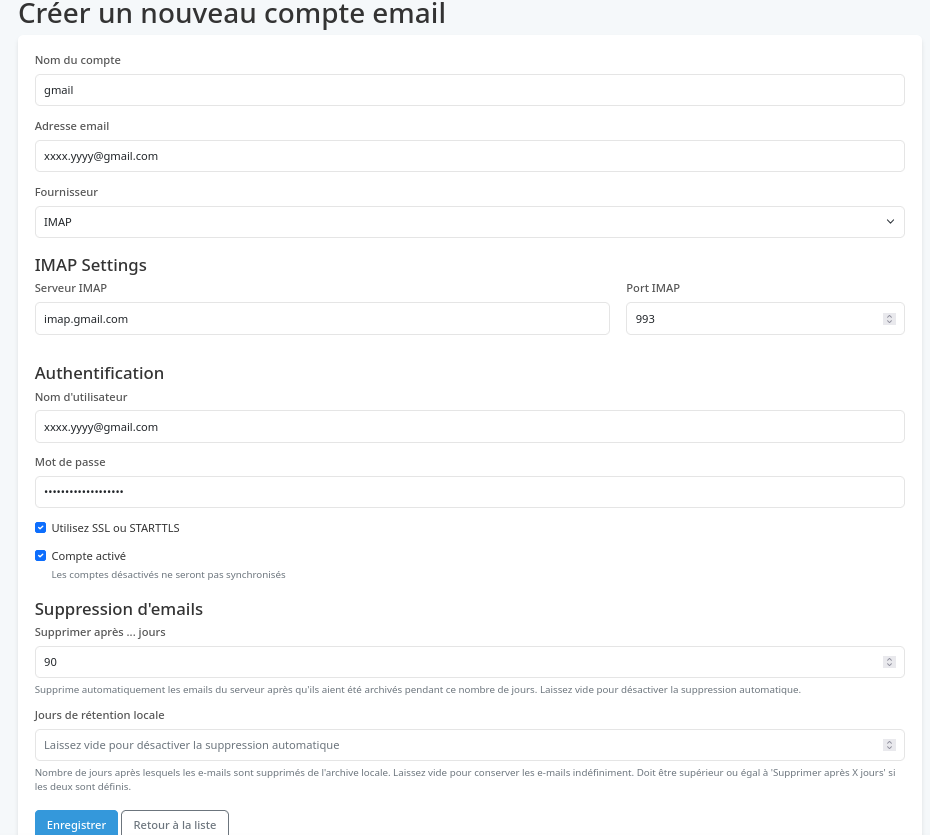Toggle 'Compte activé' by clicking its label
The width and height of the screenshot is (930, 835).
(x=88, y=555)
